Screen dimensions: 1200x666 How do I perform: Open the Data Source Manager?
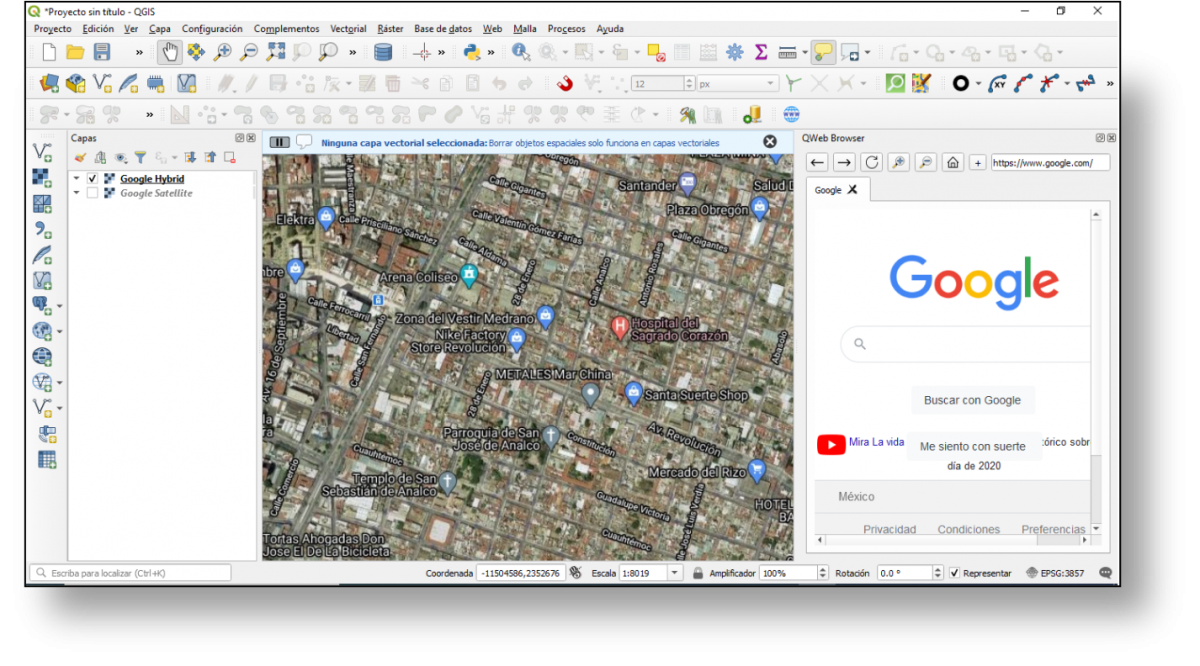pyautogui.click(x=384, y=51)
